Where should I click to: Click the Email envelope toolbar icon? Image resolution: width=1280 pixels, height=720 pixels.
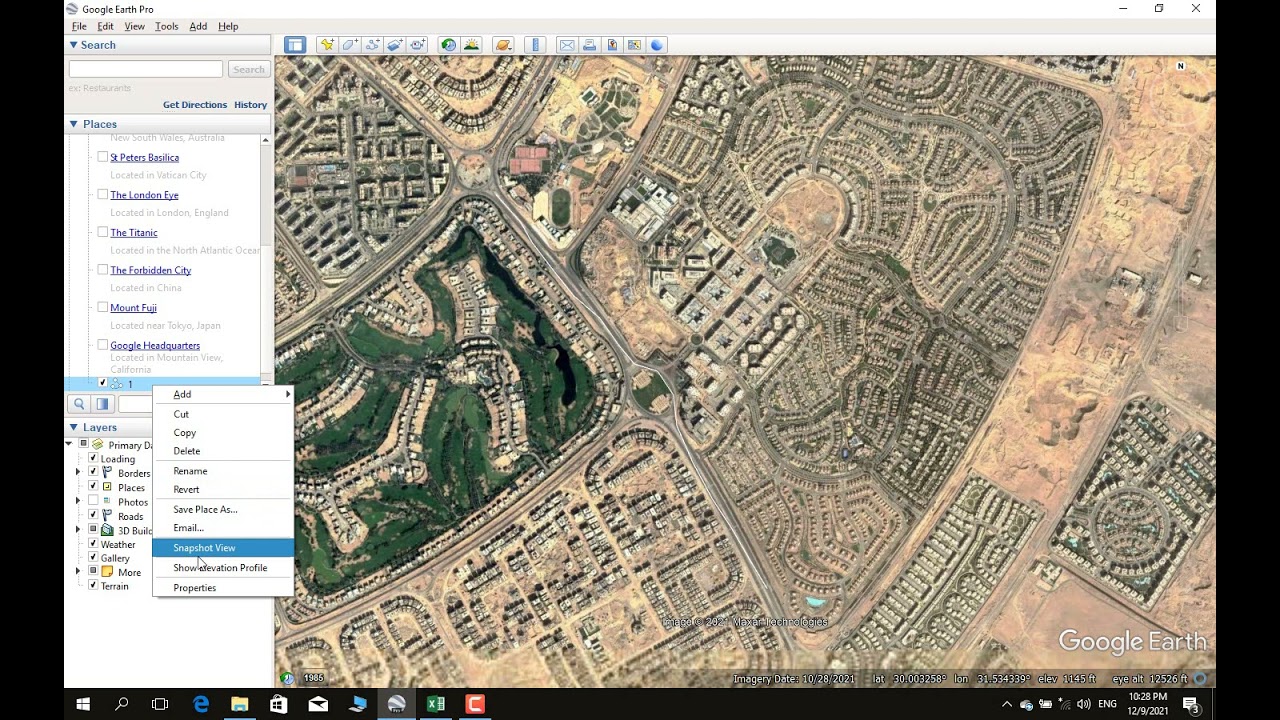[x=567, y=45]
